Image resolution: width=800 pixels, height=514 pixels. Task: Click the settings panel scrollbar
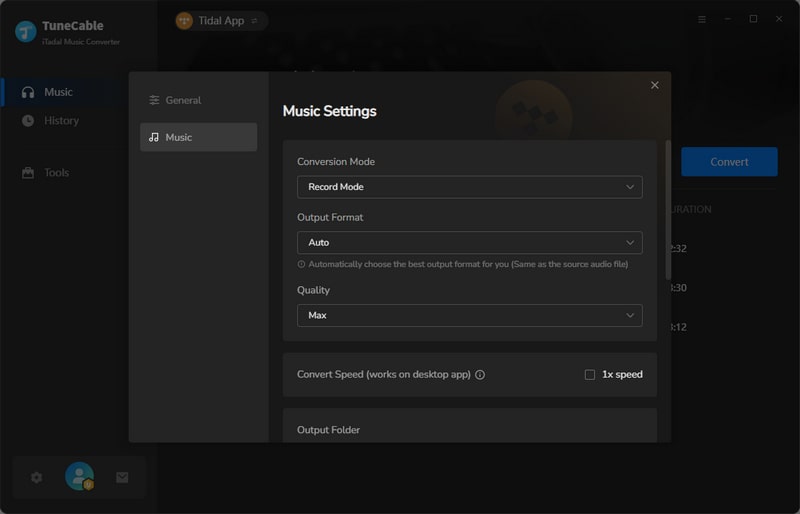668,209
